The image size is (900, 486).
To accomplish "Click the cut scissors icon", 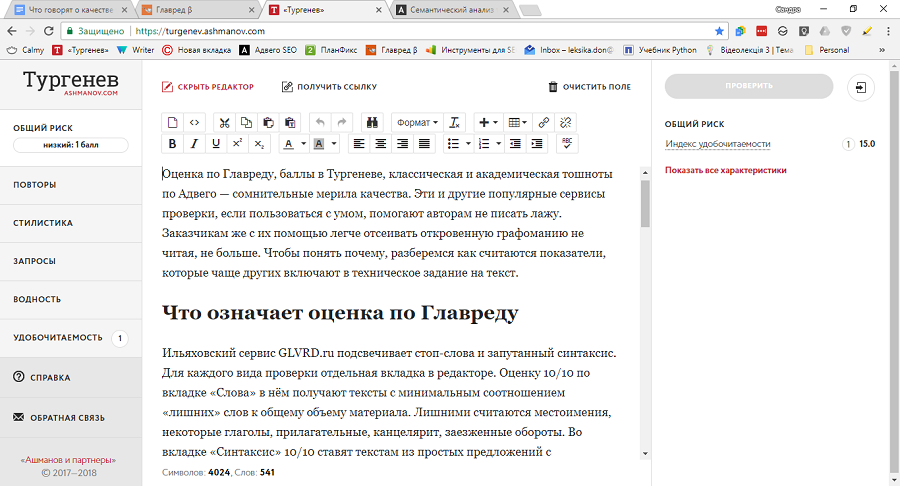I will [x=224, y=122].
